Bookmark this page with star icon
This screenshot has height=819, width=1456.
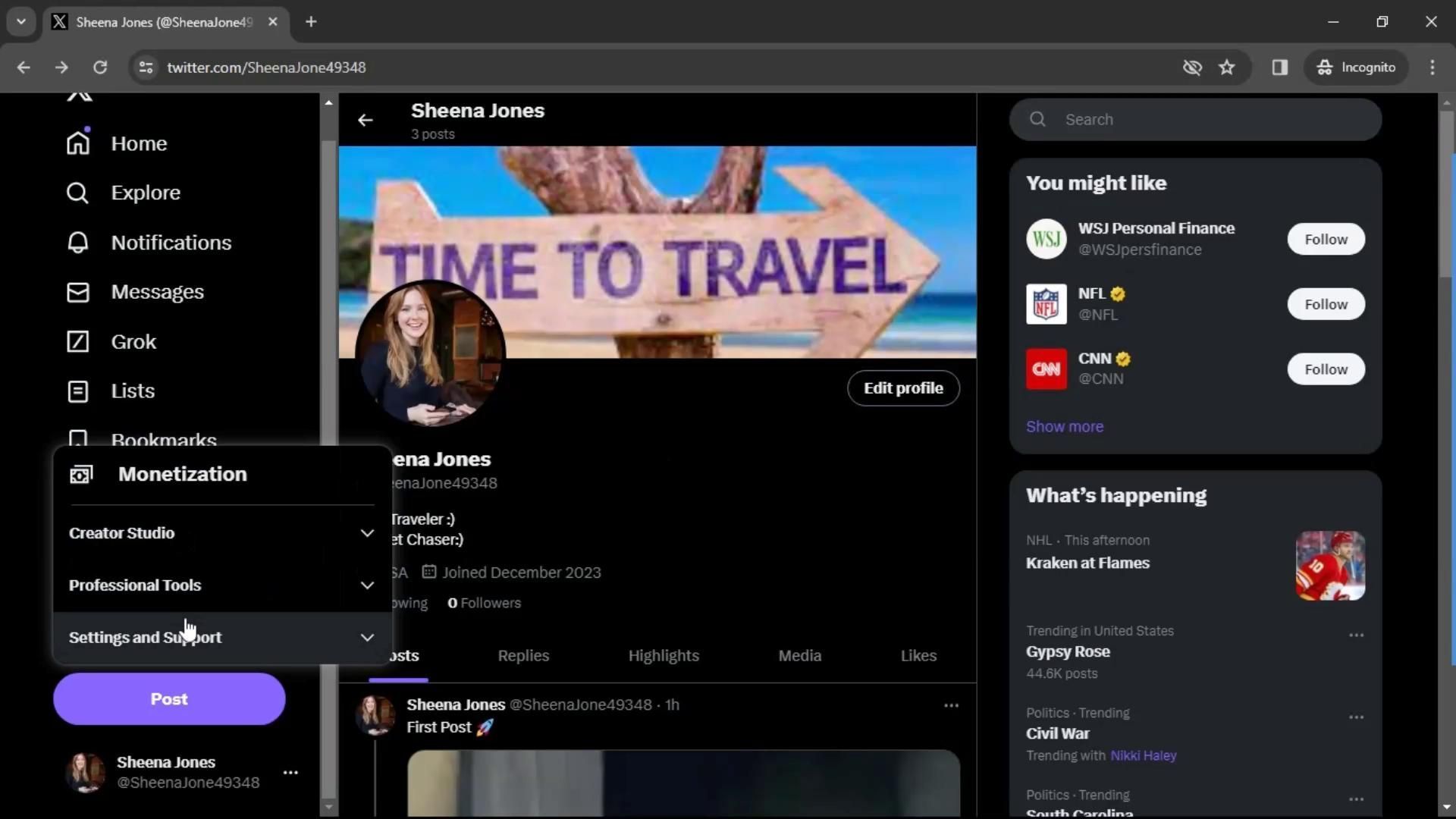(1227, 67)
